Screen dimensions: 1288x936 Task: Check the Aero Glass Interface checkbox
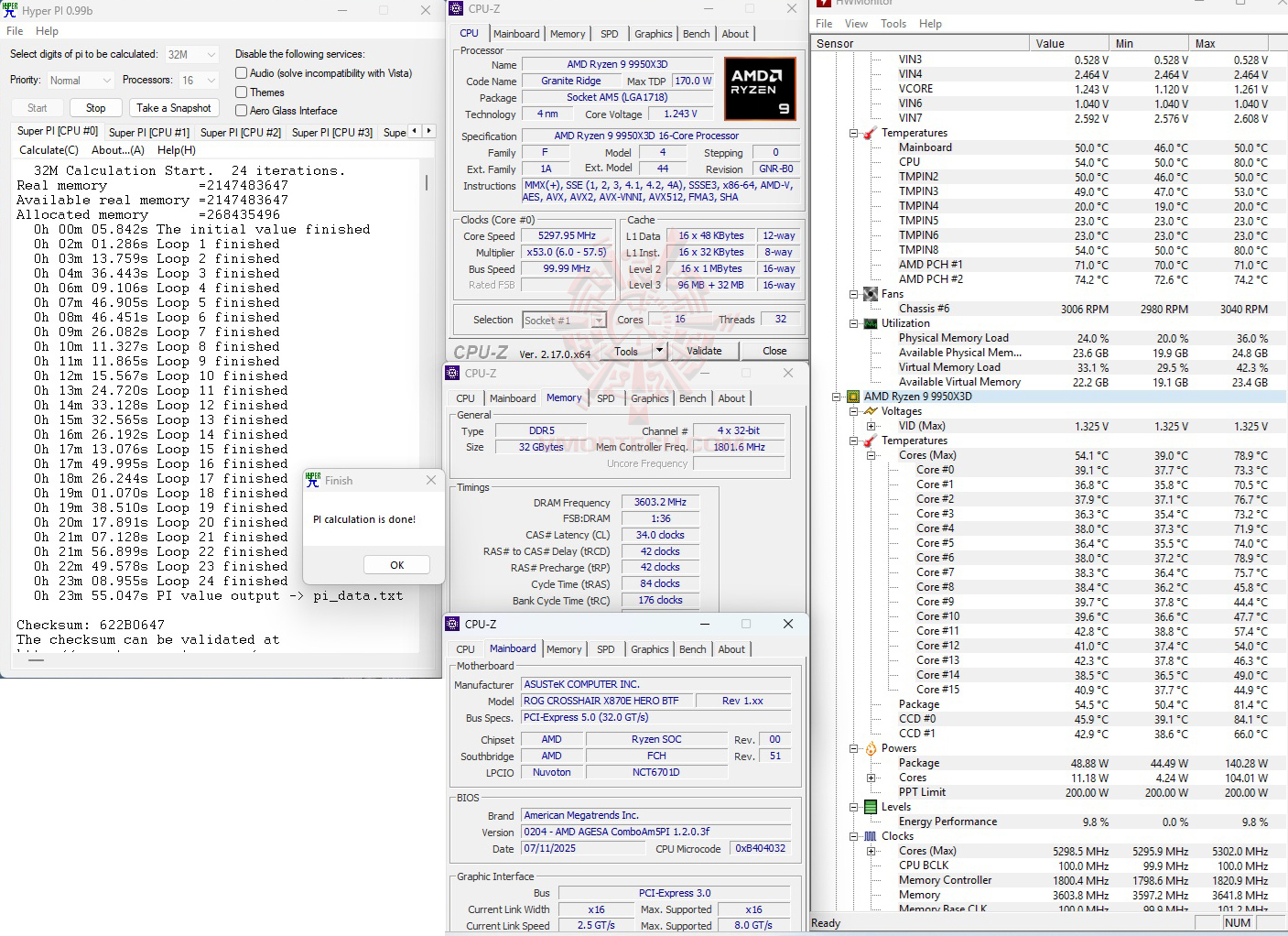tap(240, 111)
